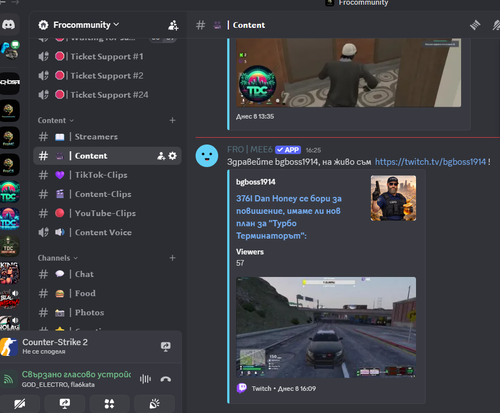
Task: Open the Chat text channel
Action: (x=107, y=274)
